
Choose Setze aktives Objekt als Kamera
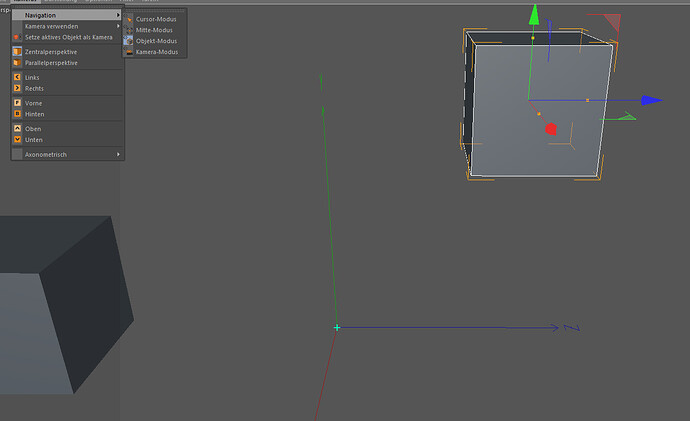click(66, 37)
